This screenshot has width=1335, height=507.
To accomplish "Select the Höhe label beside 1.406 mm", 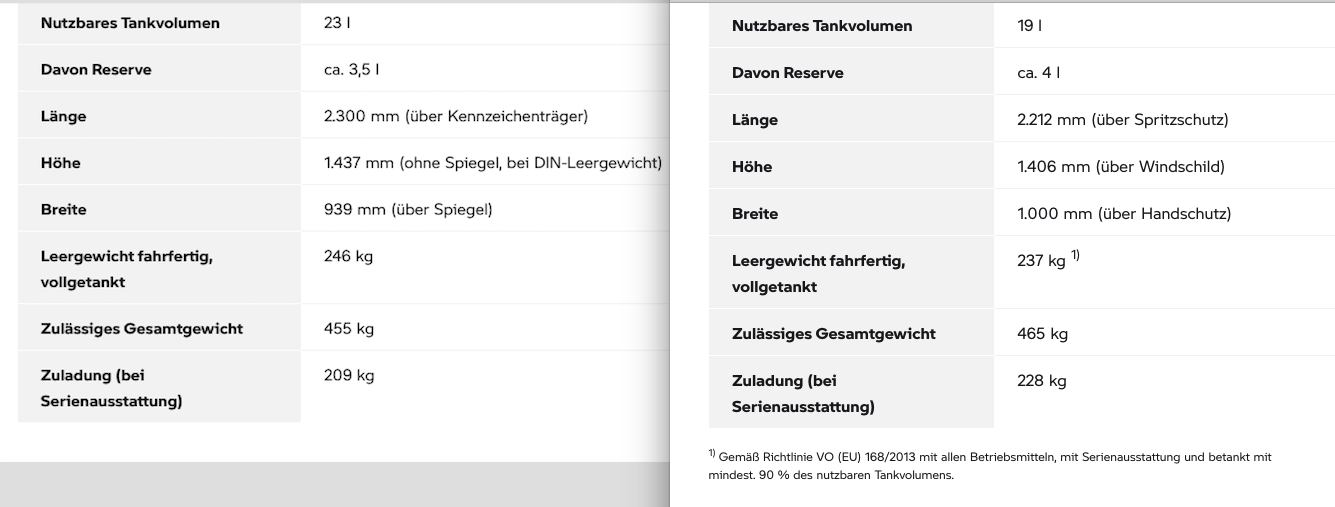I will tap(752, 167).
